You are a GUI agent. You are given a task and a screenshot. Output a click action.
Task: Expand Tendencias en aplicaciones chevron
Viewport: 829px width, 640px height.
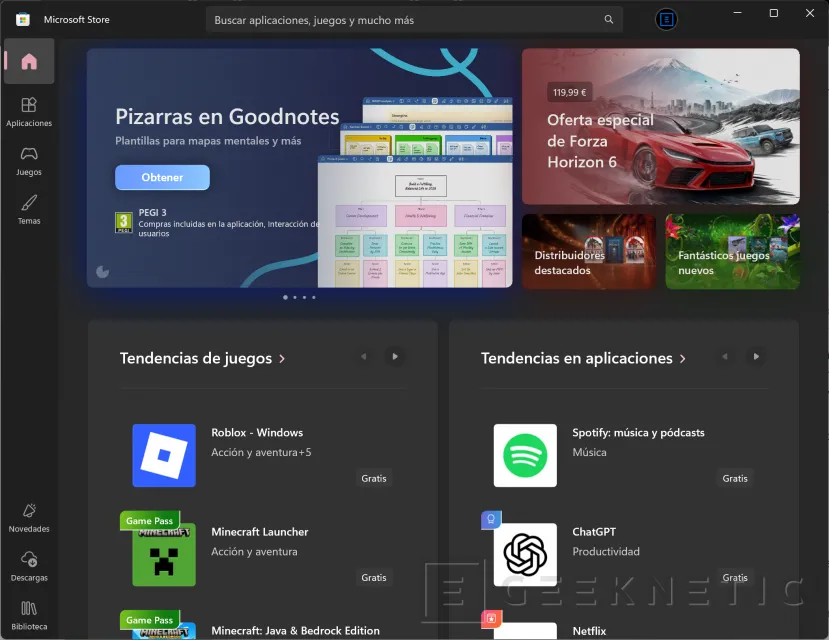[683, 359]
